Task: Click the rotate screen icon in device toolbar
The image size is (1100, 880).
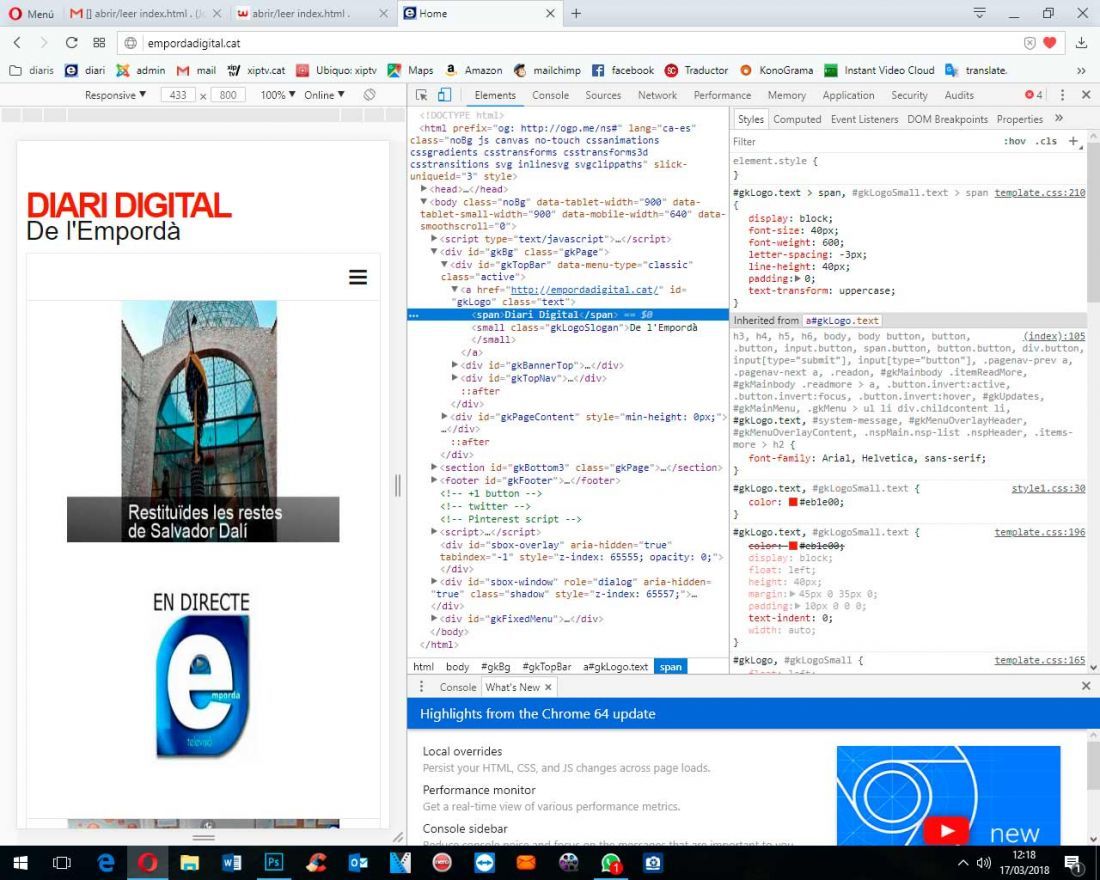Action: point(370,95)
